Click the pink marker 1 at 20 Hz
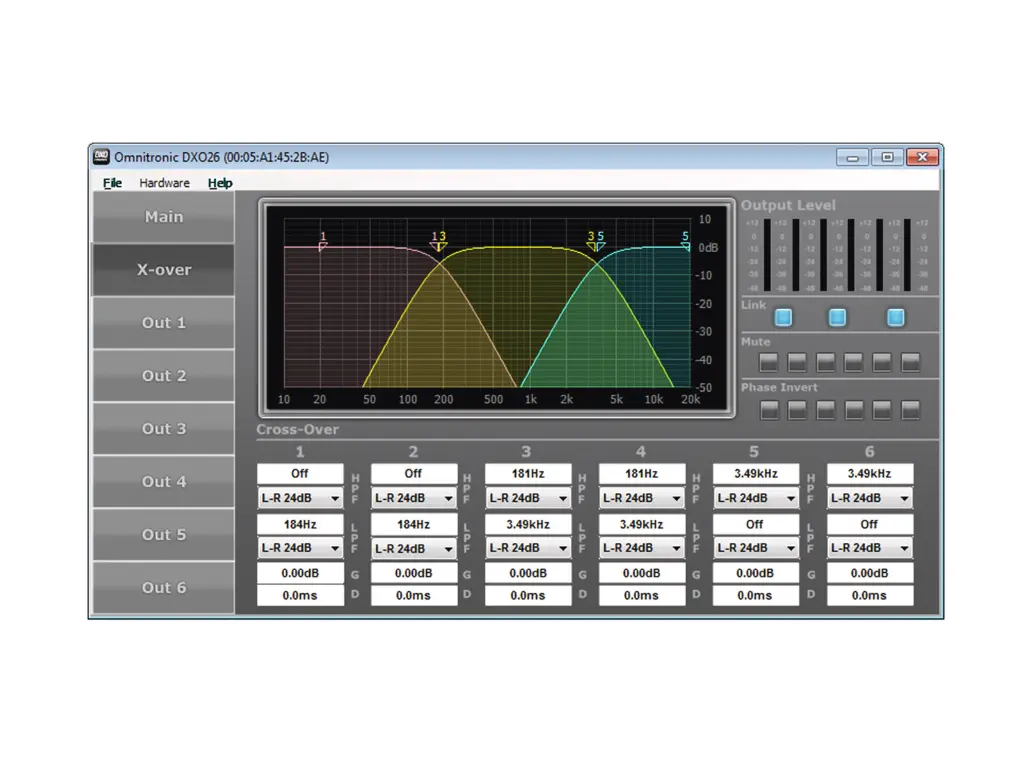The height and width of the screenshot is (768, 1024). click(x=322, y=244)
